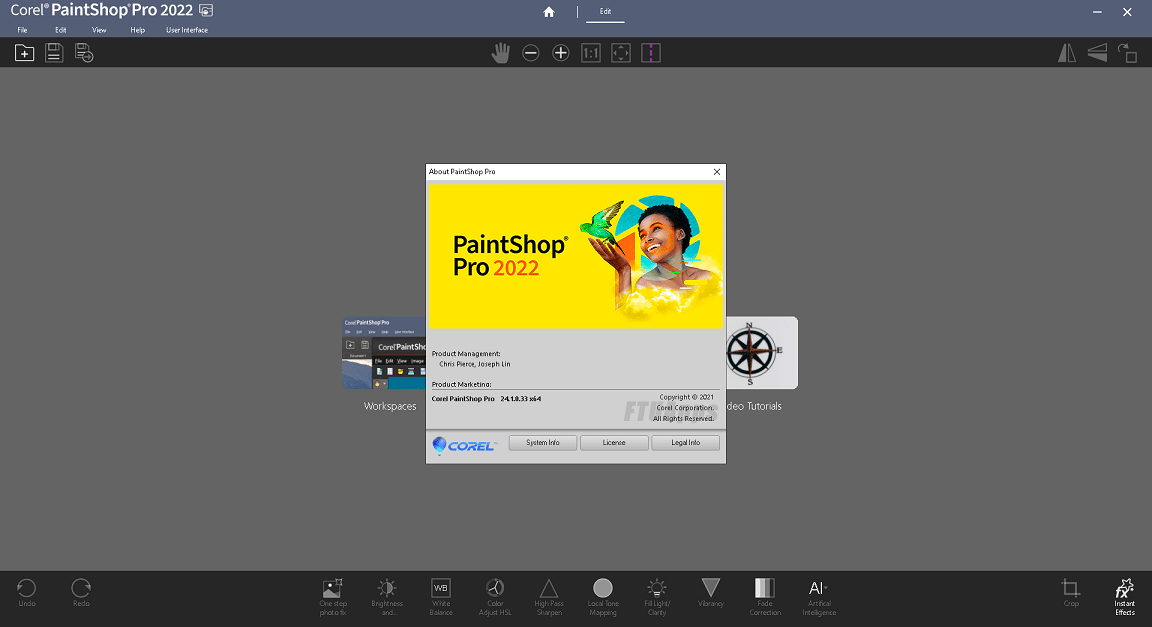1152x627 pixels.
Task: View image at 1:1 actual size
Action: 590,52
